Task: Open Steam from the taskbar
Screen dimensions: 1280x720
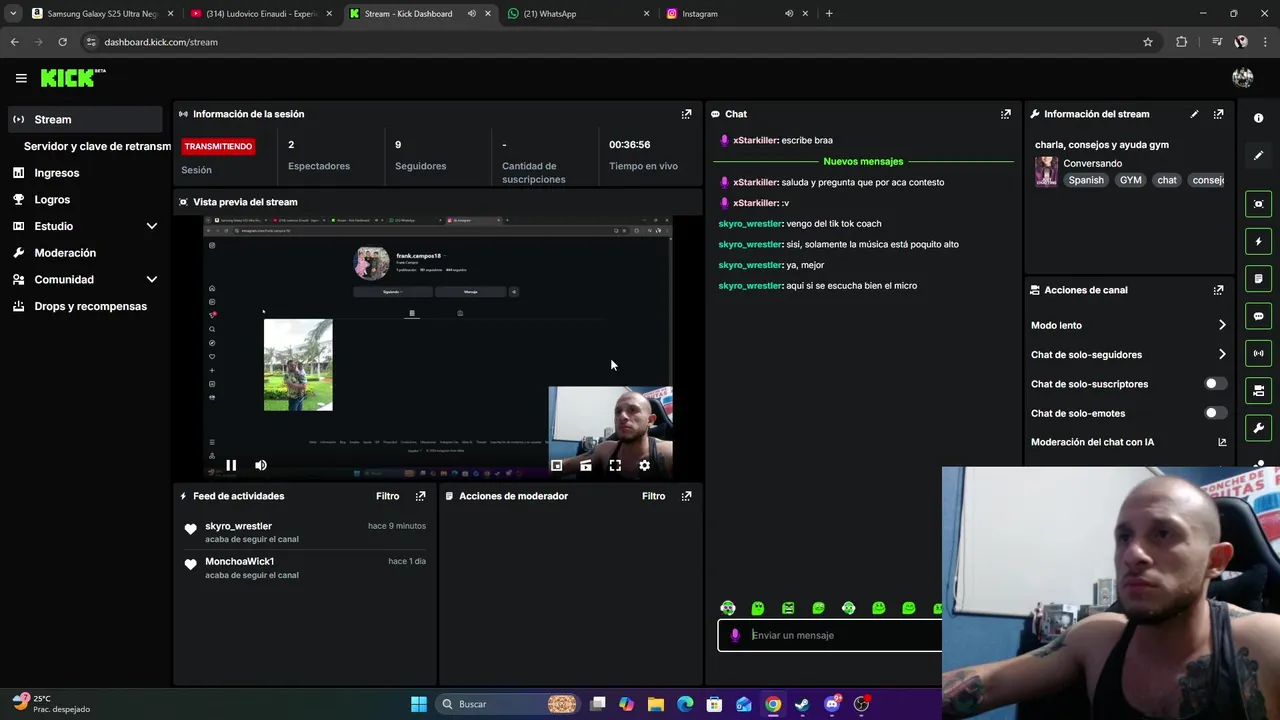Action: [x=802, y=704]
